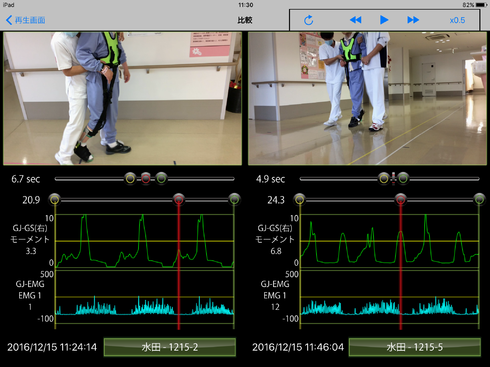The image size is (490, 367).
Task: Tap the left GJ-GS(右) moment graph
Action: (144, 241)
